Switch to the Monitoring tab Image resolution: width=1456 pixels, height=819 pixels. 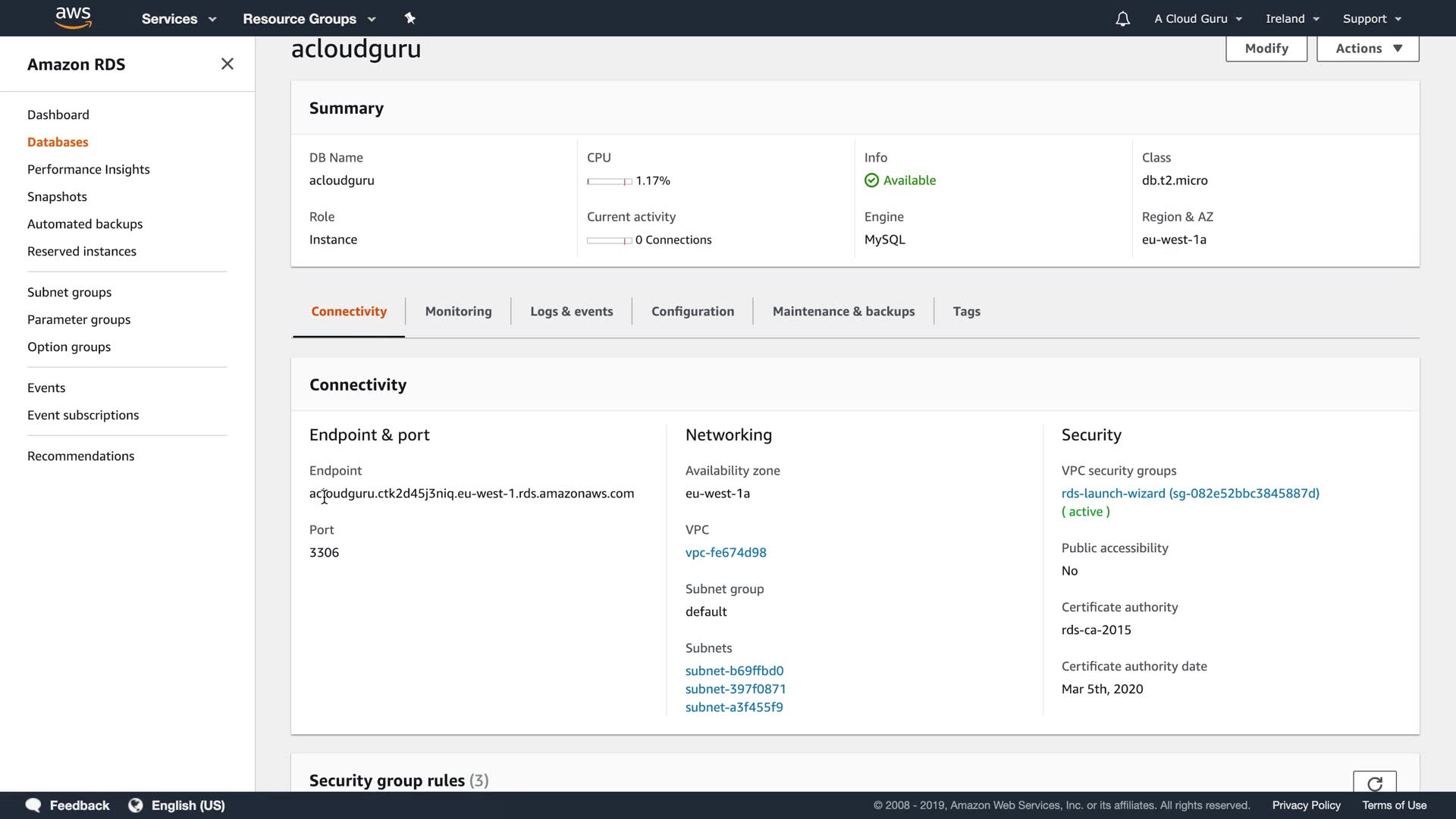click(x=458, y=312)
